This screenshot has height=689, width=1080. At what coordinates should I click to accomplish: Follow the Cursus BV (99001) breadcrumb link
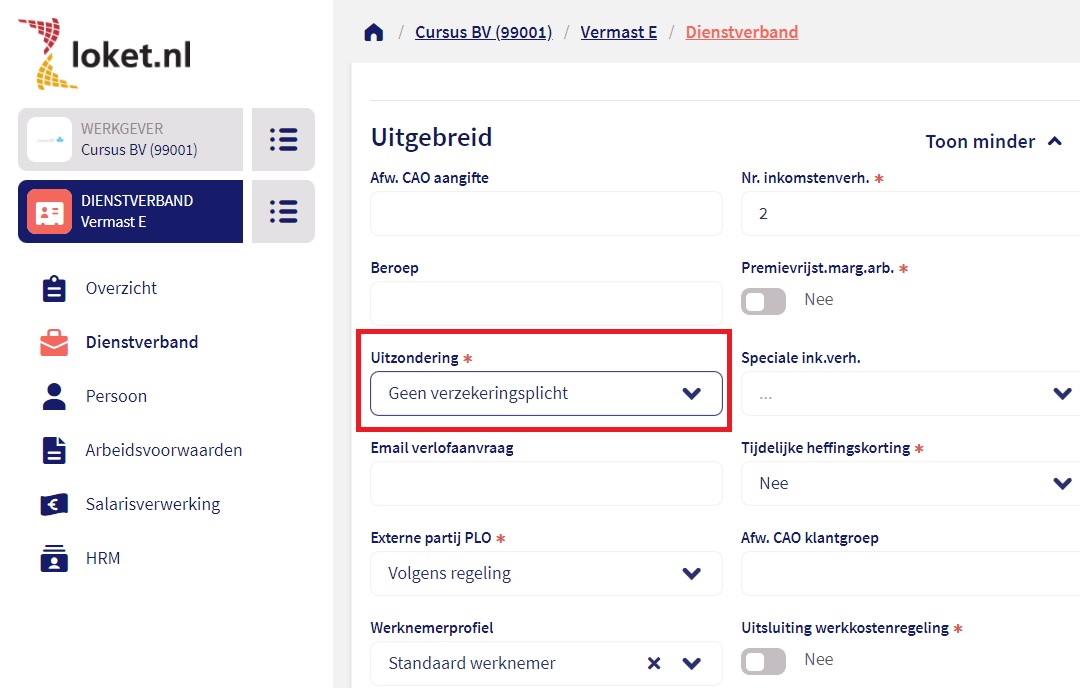click(483, 32)
